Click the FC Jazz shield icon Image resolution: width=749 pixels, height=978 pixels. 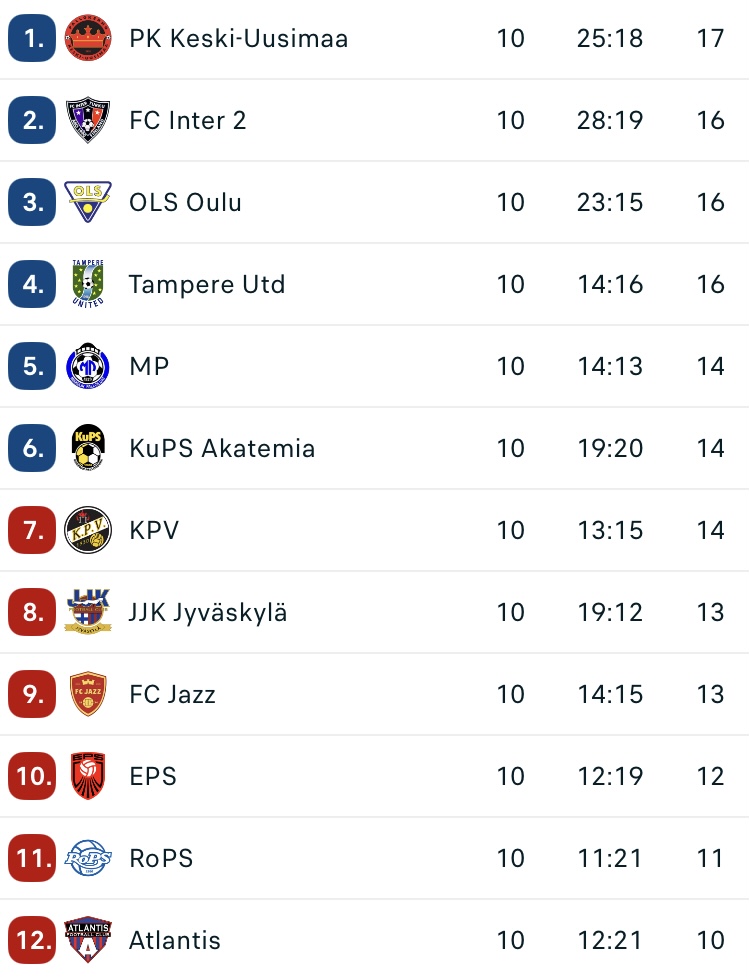(x=88, y=694)
